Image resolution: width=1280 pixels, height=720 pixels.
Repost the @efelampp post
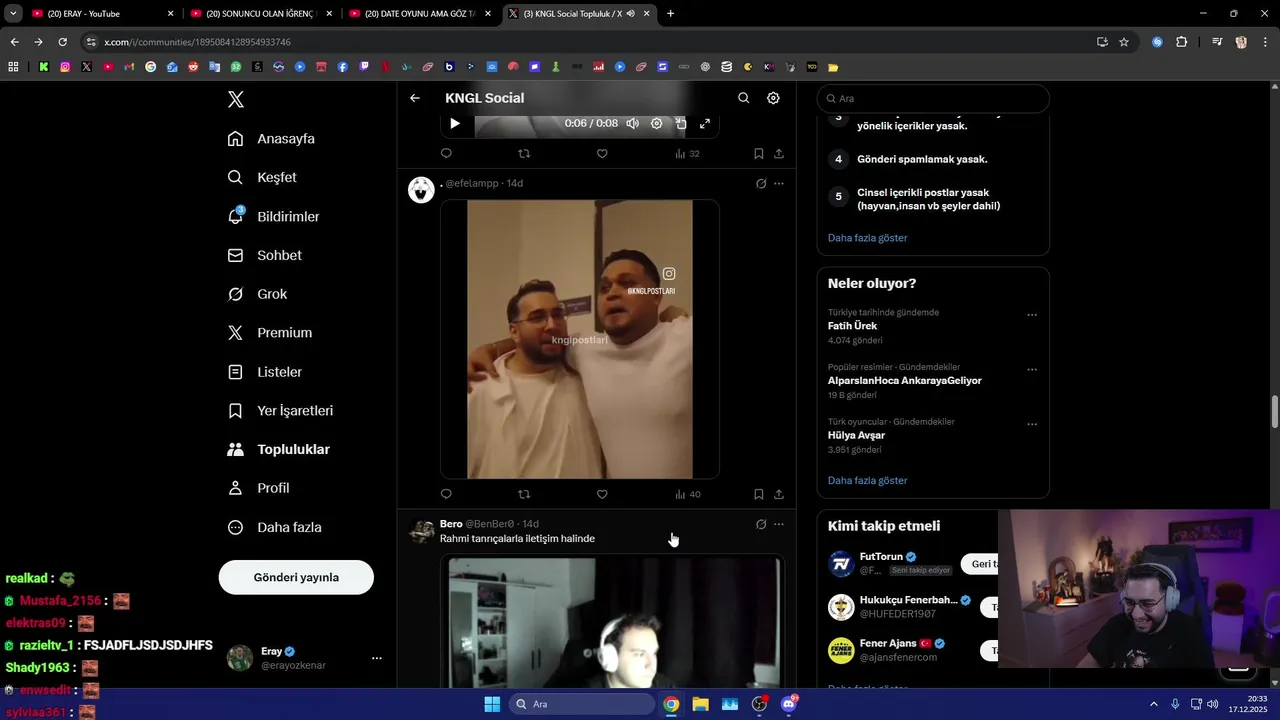coord(524,494)
